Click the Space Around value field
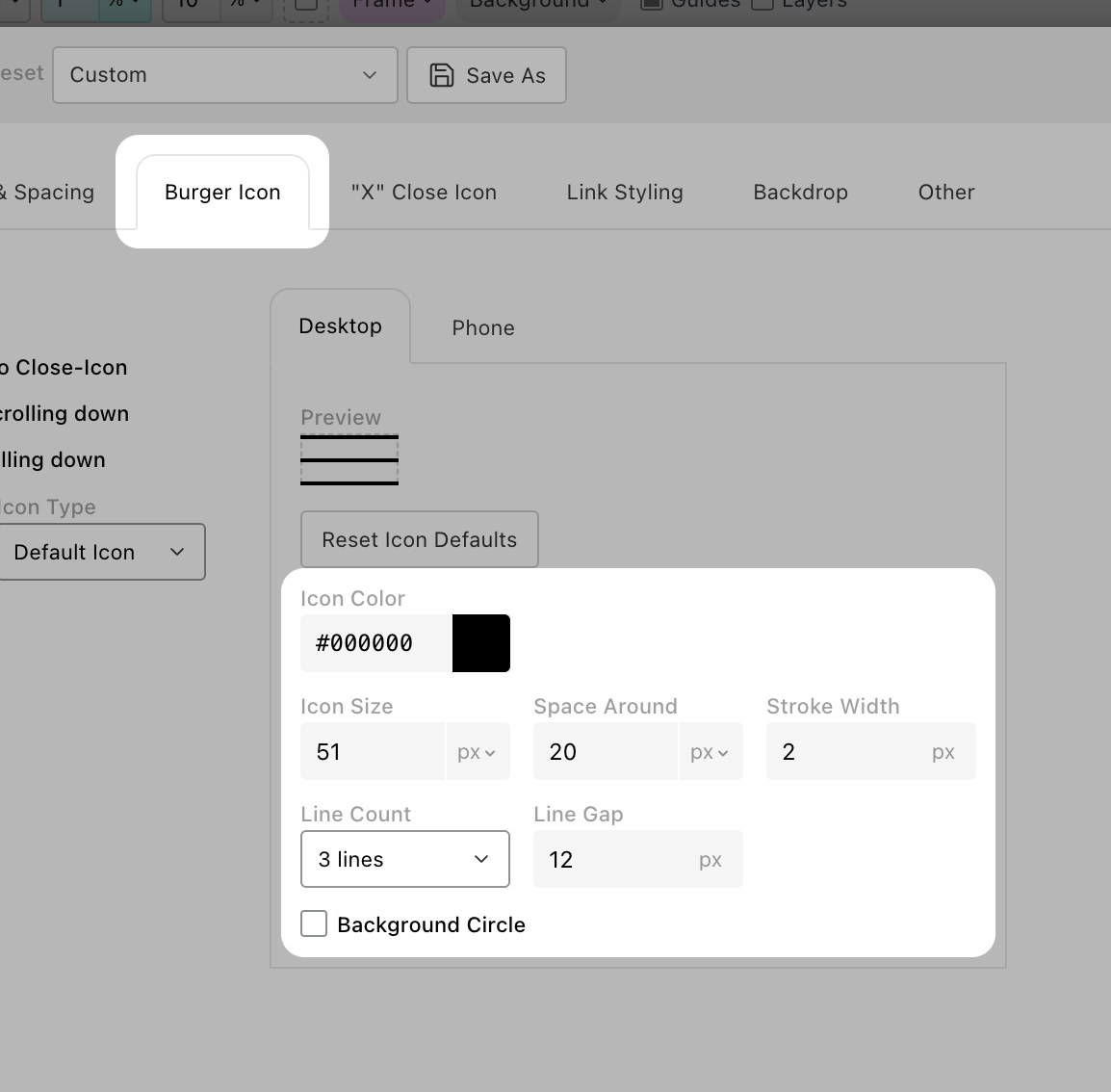Image resolution: width=1111 pixels, height=1092 pixels. pos(606,751)
